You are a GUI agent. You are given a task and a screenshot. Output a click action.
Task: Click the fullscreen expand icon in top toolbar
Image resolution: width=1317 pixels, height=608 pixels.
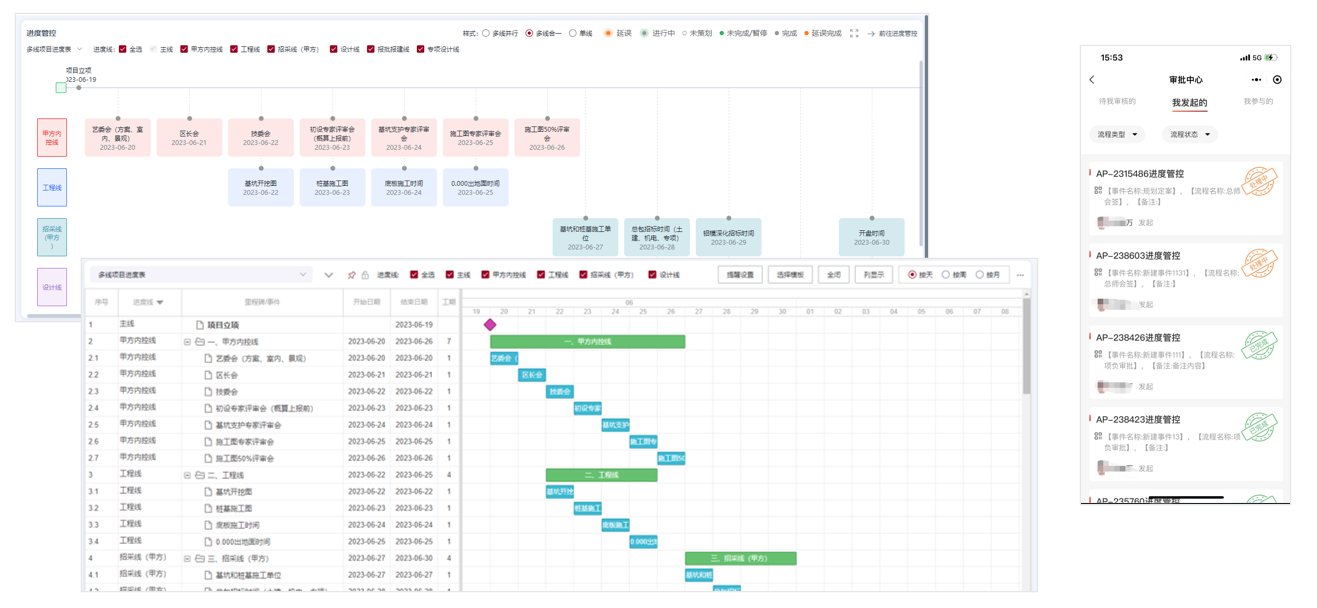(854, 34)
